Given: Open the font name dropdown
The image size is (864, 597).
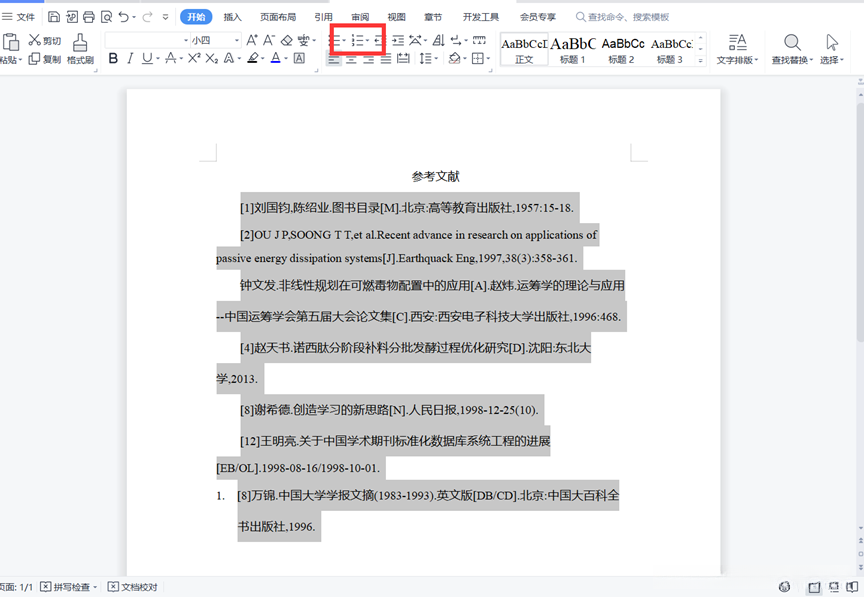Looking at the screenshot, I should click(x=186, y=40).
